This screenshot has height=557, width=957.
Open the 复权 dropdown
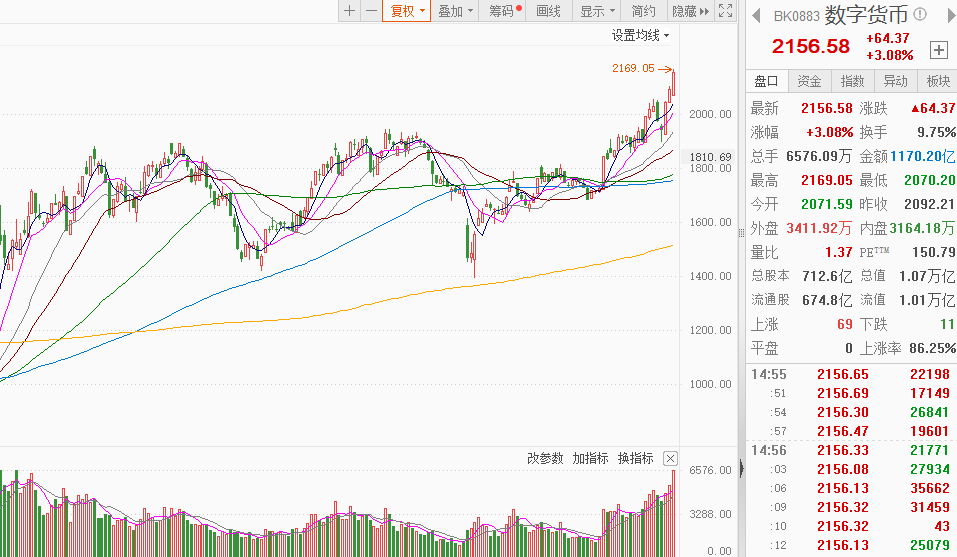click(408, 11)
